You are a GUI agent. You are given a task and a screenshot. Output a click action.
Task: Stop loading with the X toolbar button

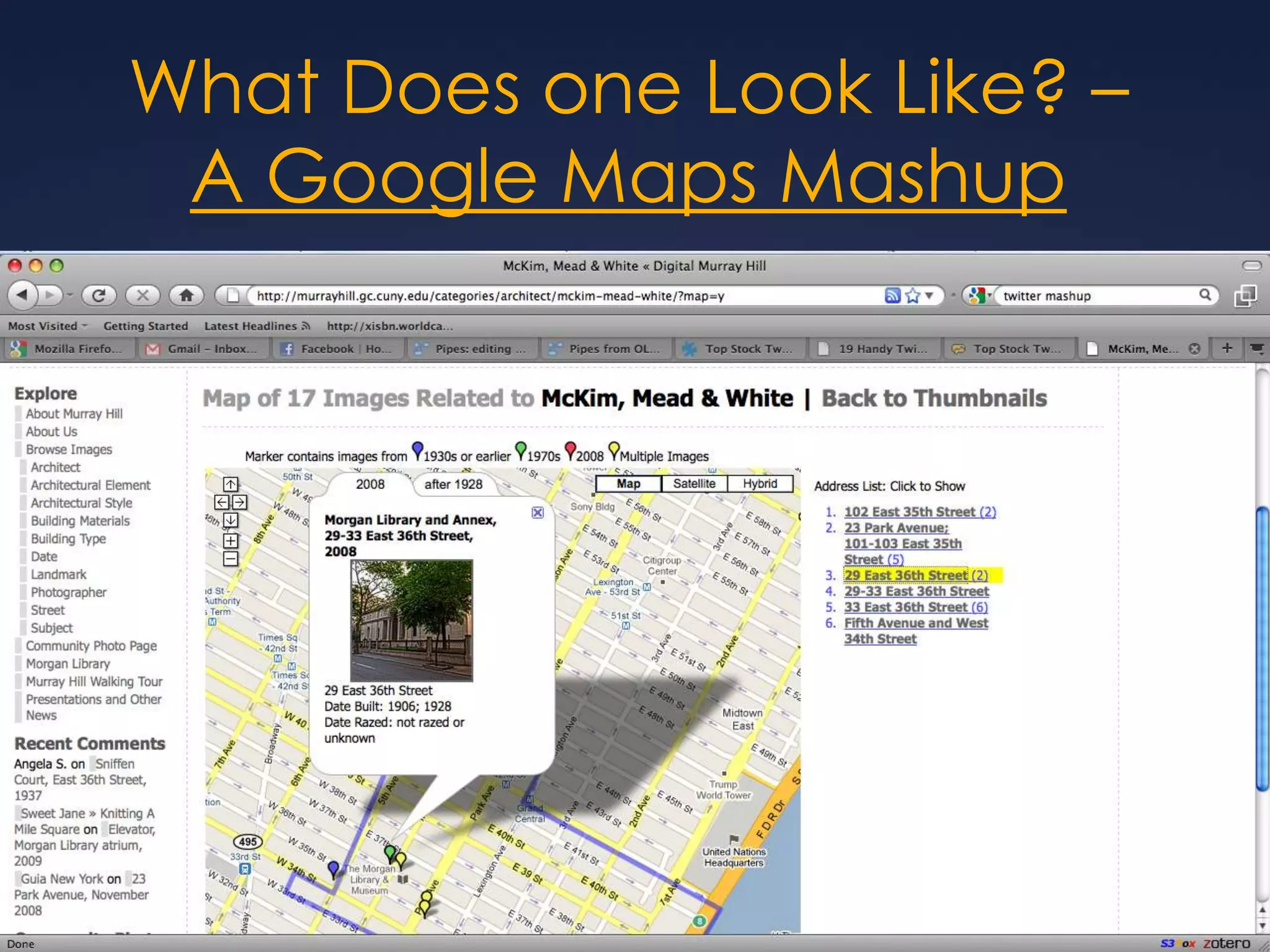pyautogui.click(x=143, y=295)
